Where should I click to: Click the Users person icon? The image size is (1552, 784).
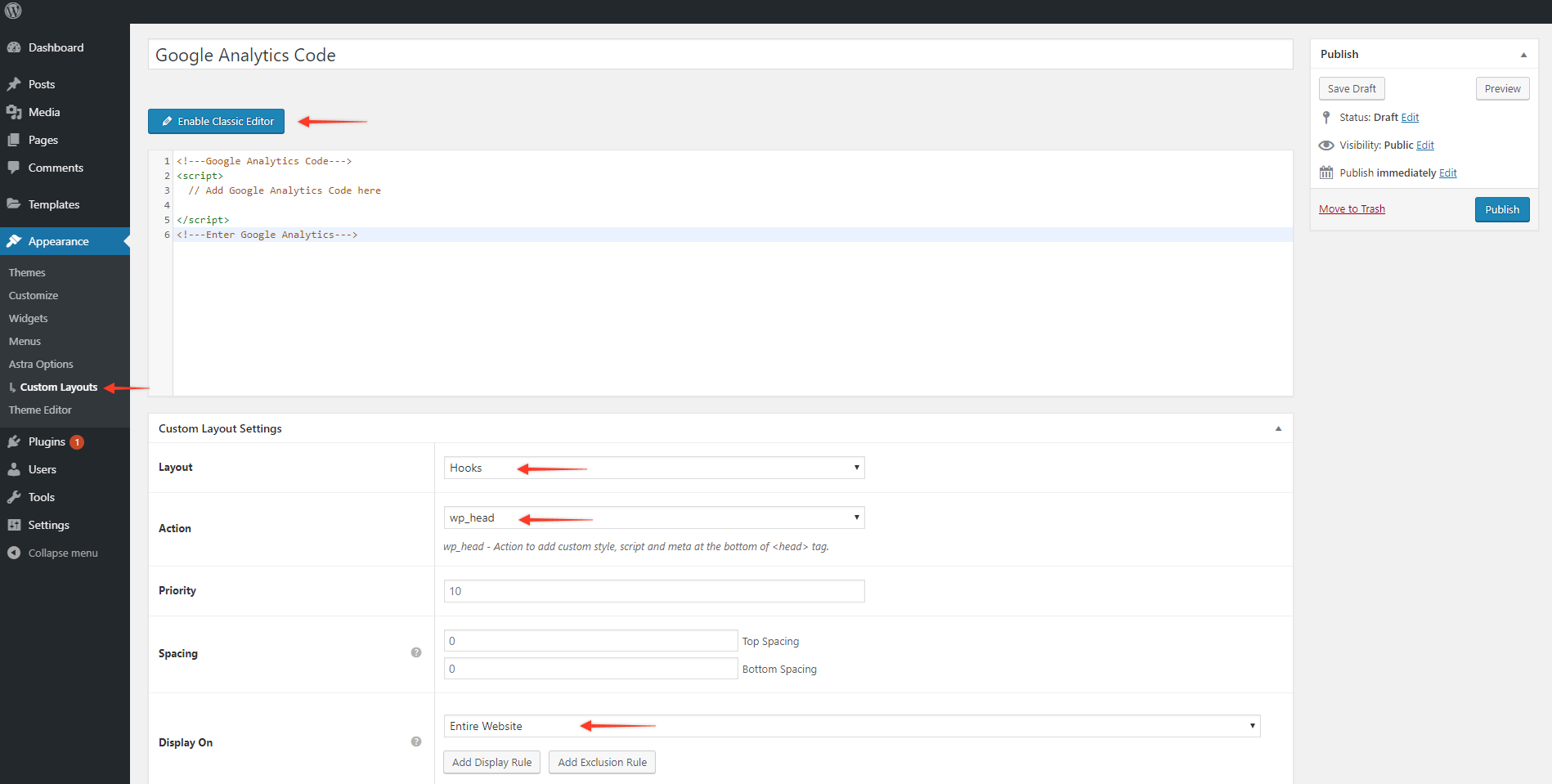(x=14, y=469)
